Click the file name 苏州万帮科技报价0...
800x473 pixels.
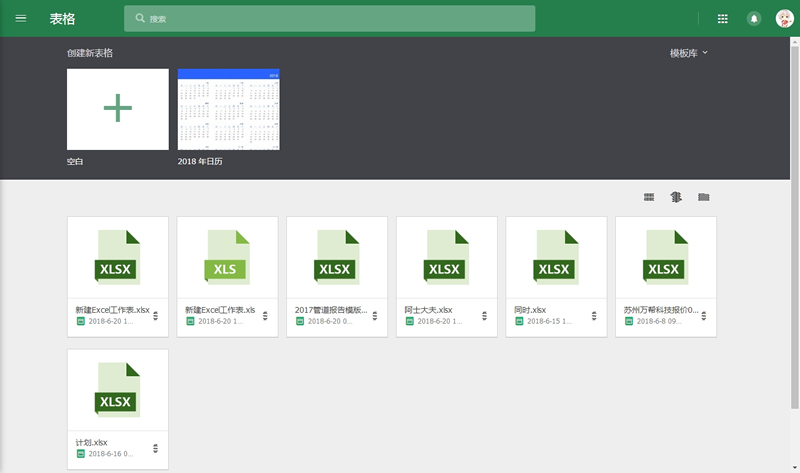click(x=661, y=310)
